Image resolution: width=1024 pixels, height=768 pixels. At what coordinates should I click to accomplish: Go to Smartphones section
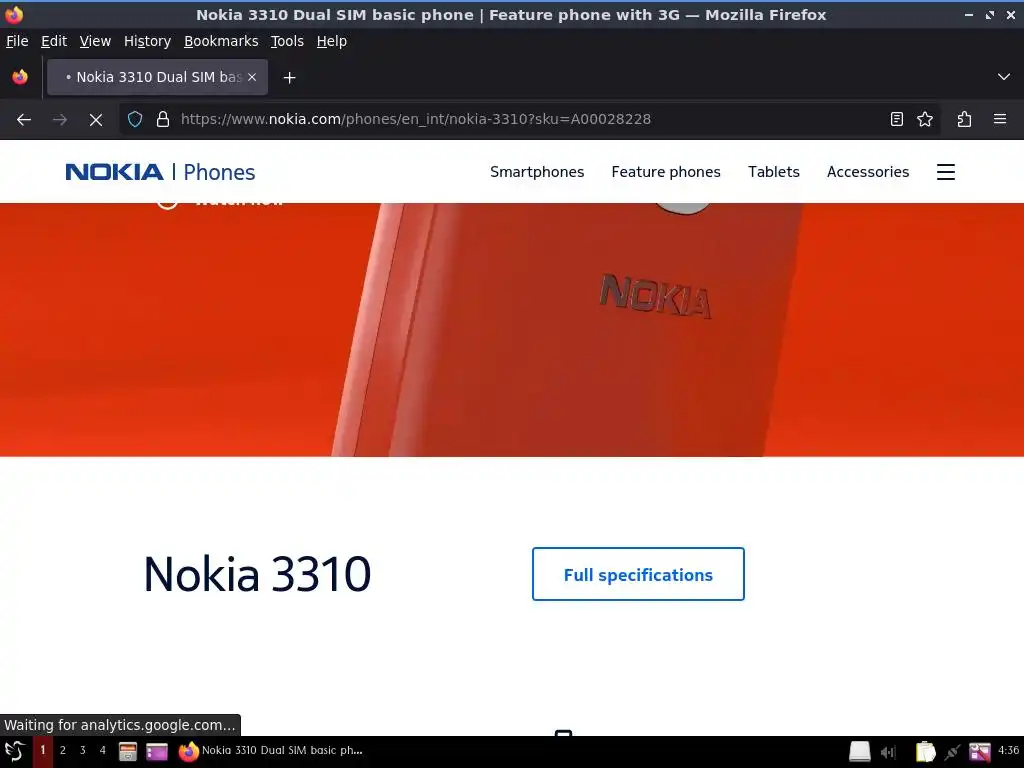pos(537,172)
